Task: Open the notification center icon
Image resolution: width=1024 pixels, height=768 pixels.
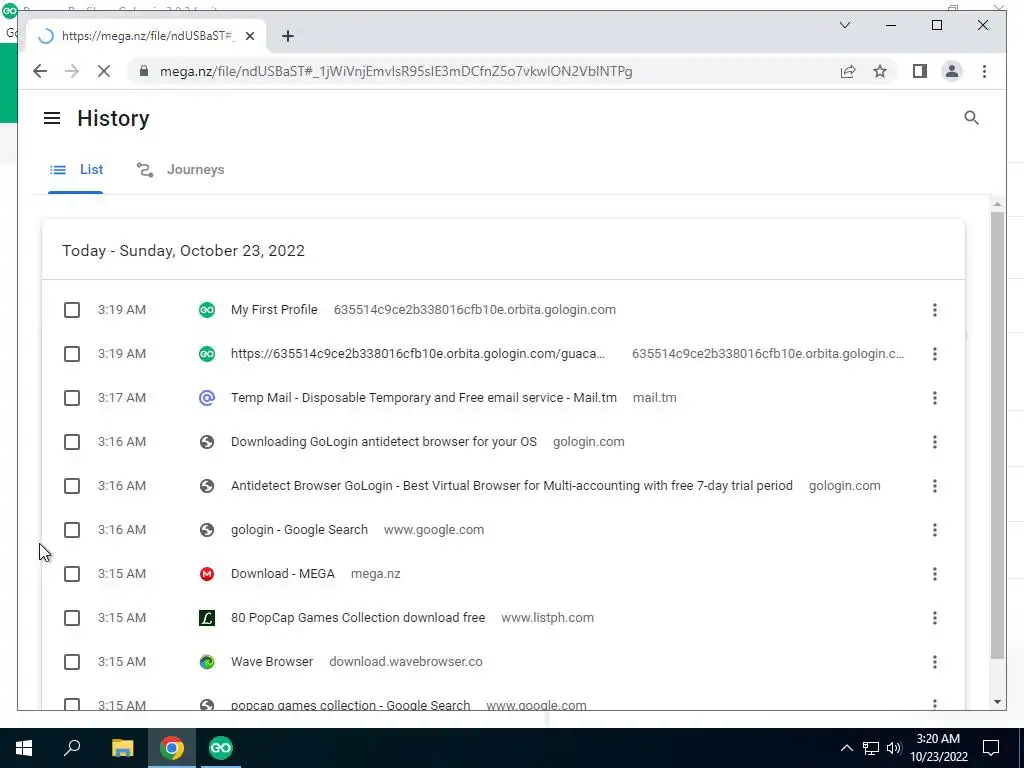Action: pos(991,748)
